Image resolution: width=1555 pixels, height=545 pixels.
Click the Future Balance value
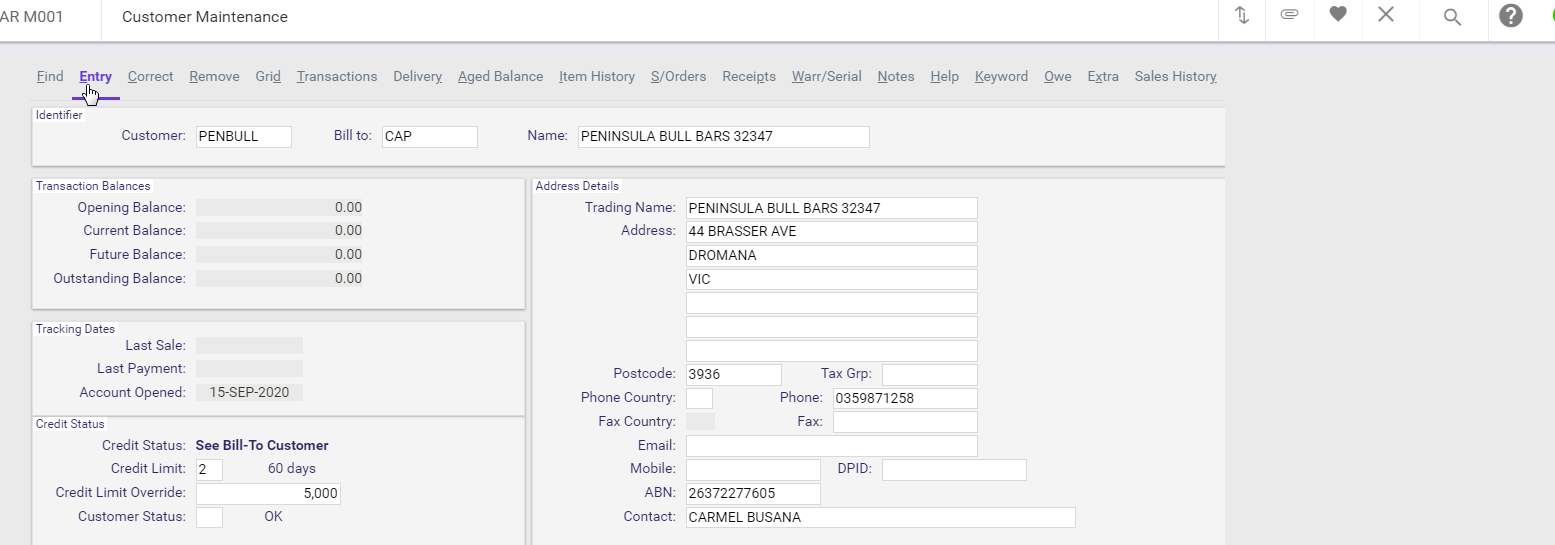point(280,255)
